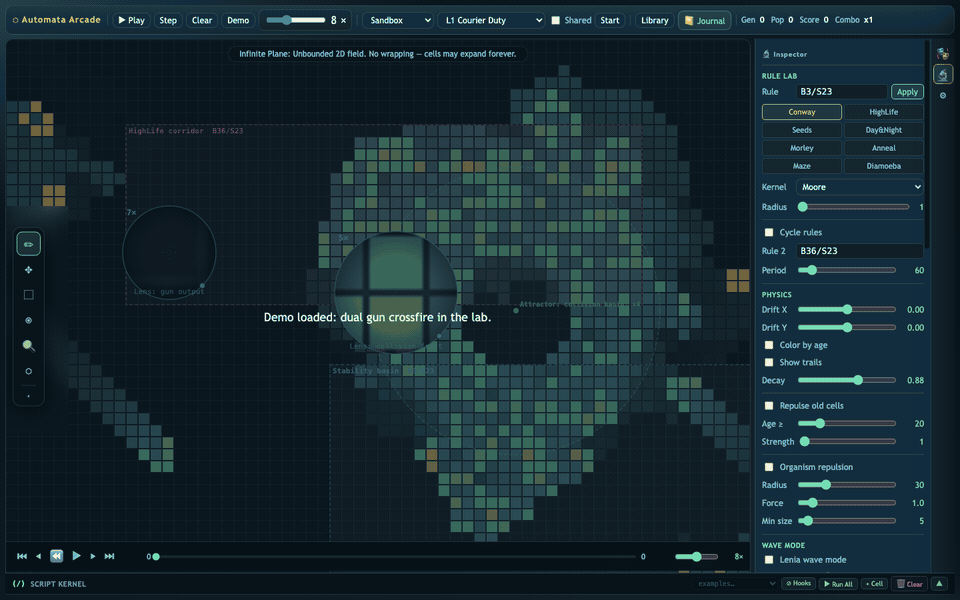Select the Anneal rule preset
Screen dimensions: 960x600
[x=883, y=148]
